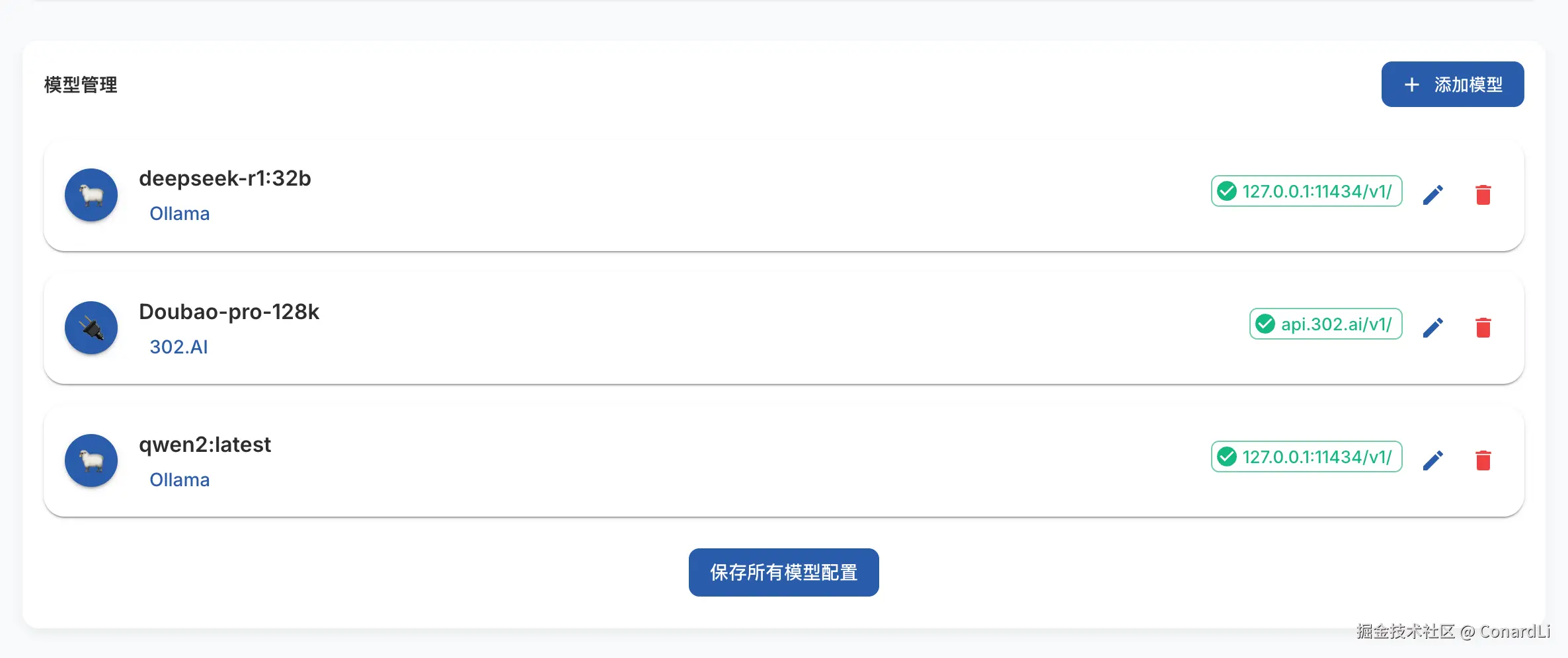This screenshot has height=658, width=1568.
Task: Click the qwen2 127.0.0.1:11434/v1/ endpoint chip
Action: [1306, 457]
